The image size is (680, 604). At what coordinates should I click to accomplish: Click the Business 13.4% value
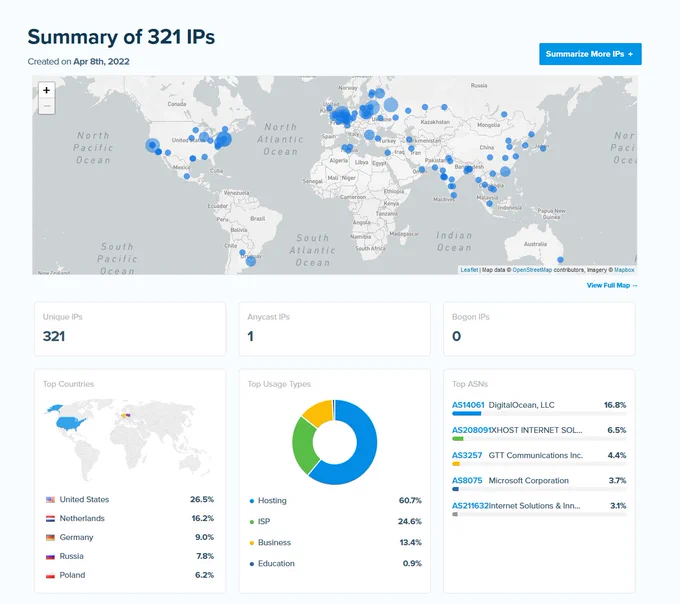[410, 542]
